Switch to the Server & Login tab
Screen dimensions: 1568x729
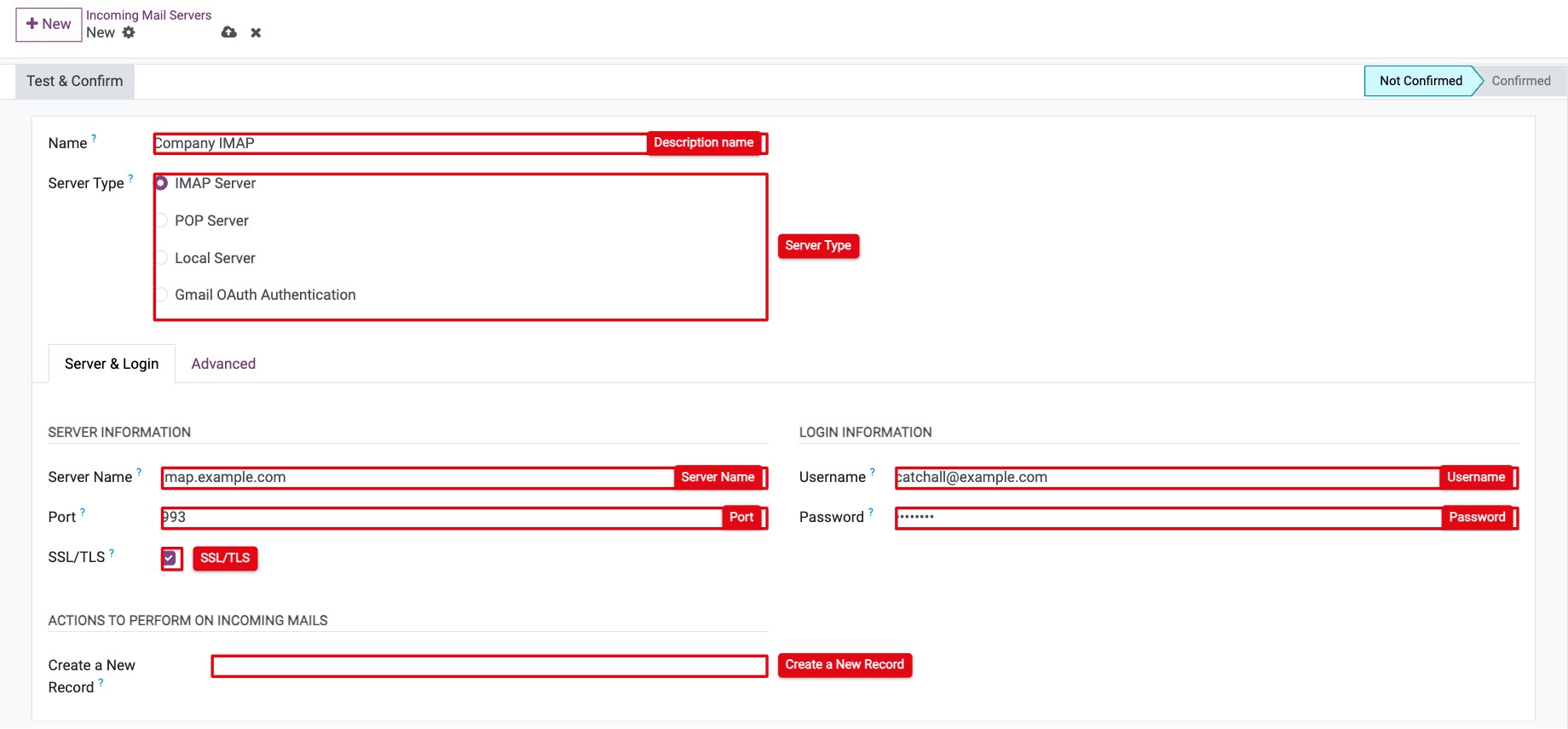pos(112,364)
